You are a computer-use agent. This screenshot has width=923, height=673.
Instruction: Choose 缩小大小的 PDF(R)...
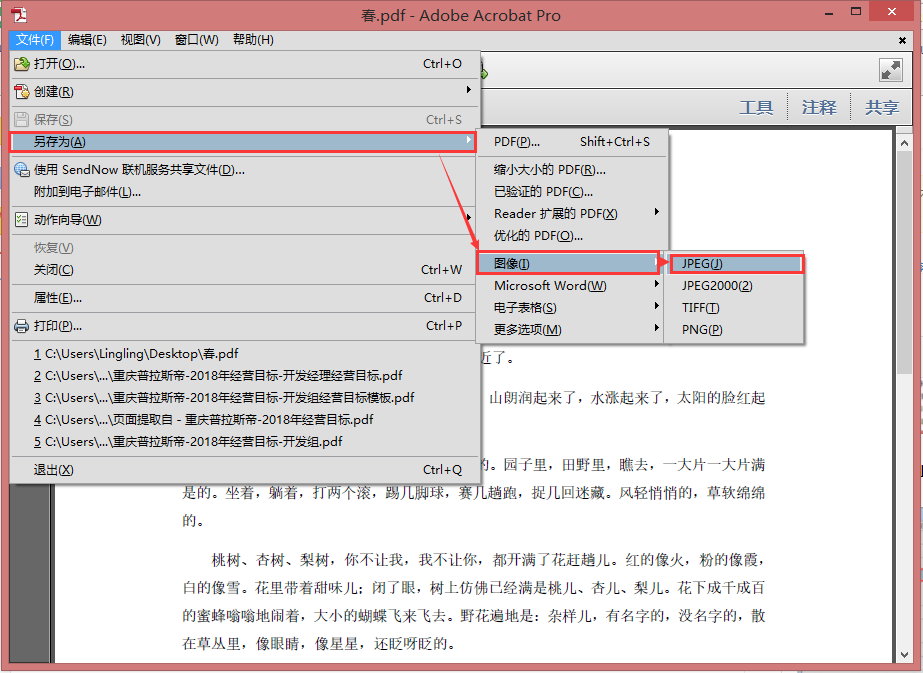(572, 170)
